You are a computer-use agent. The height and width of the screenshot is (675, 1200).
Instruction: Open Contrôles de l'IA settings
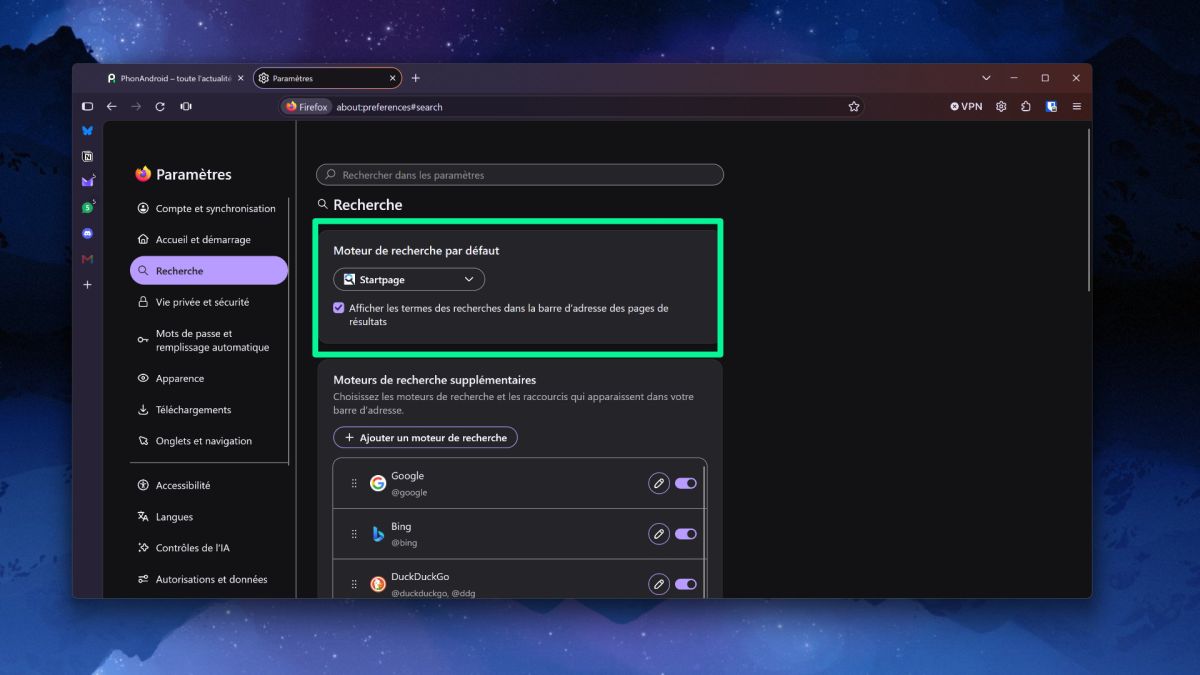coord(208,548)
